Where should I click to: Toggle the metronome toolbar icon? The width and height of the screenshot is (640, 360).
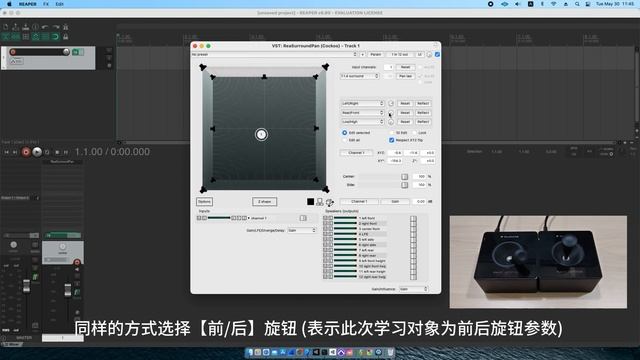(x=65, y=27)
